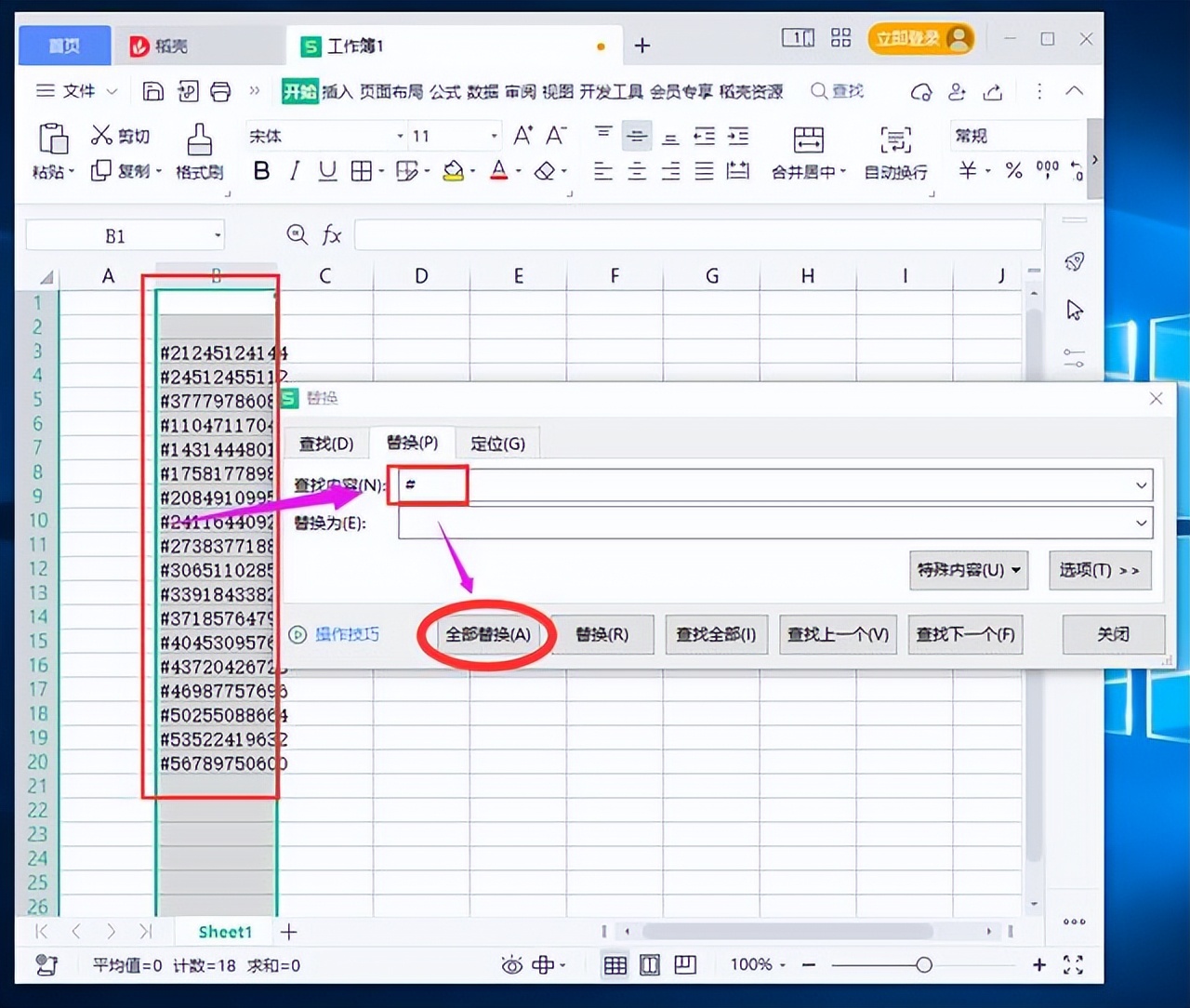
Task: Click the currency format ¥ icon
Action: (968, 170)
